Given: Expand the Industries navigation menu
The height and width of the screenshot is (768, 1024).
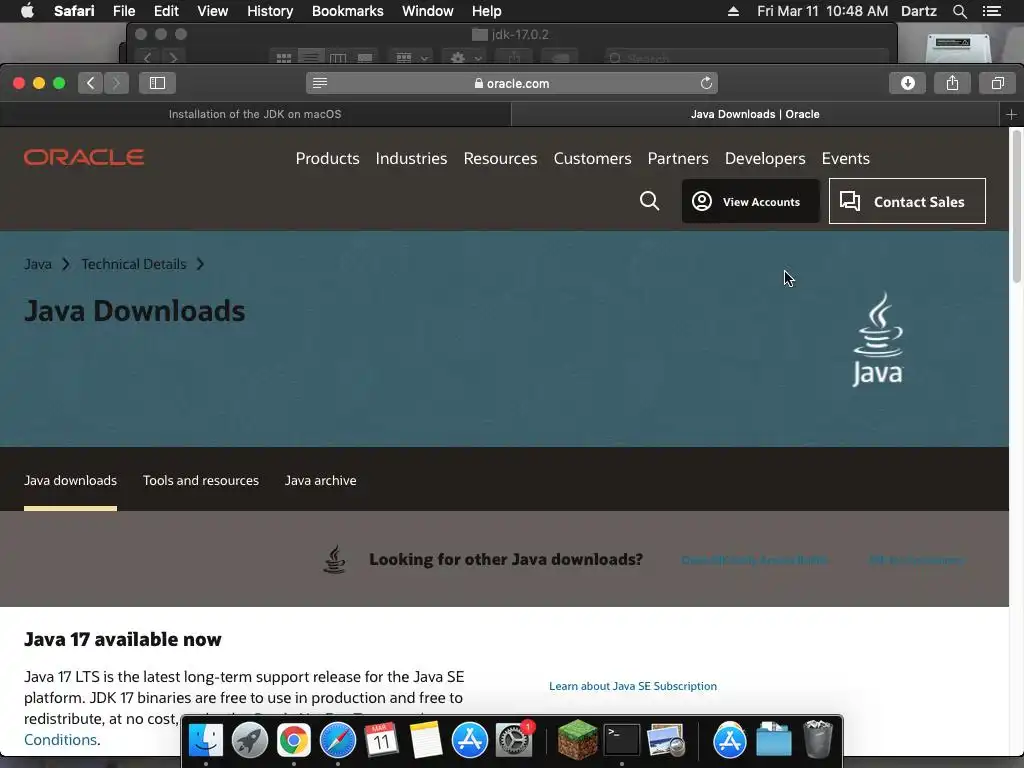Looking at the screenshot, I should pos(411,159).
